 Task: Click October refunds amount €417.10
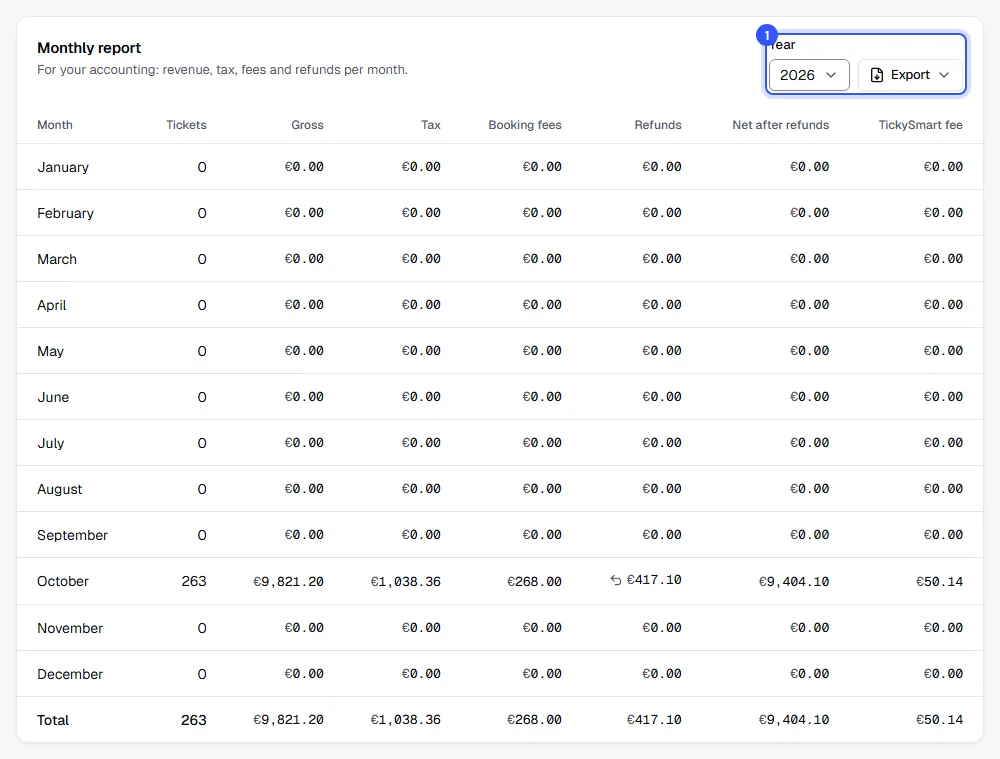[x=654, y=580]
